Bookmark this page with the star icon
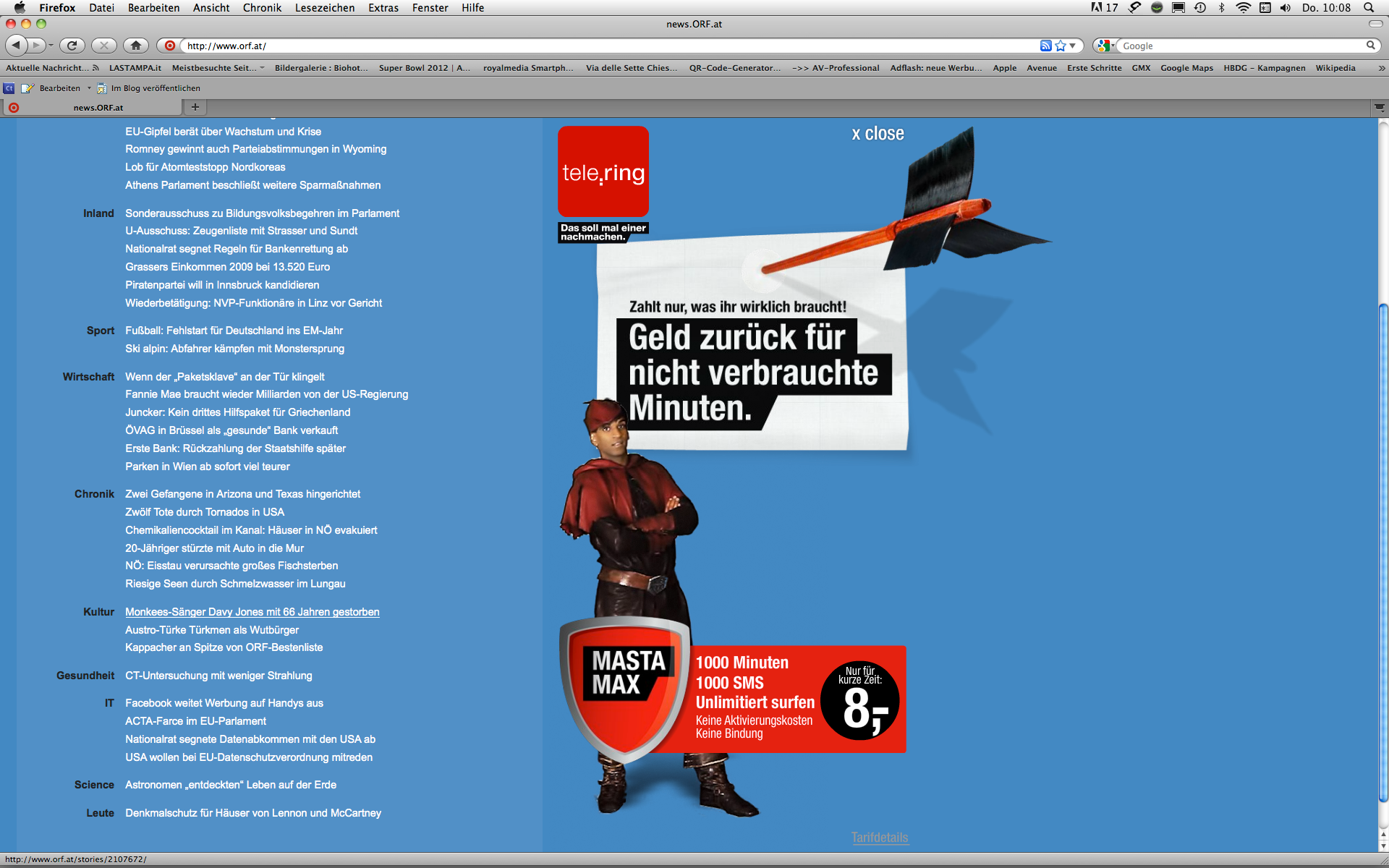1389x868 pixels. (x=1061, y=46)
